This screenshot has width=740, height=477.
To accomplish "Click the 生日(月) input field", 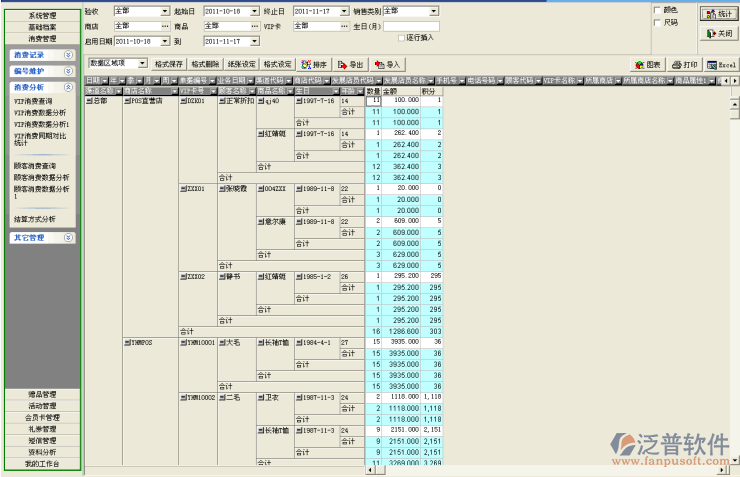I will point(410,26).
